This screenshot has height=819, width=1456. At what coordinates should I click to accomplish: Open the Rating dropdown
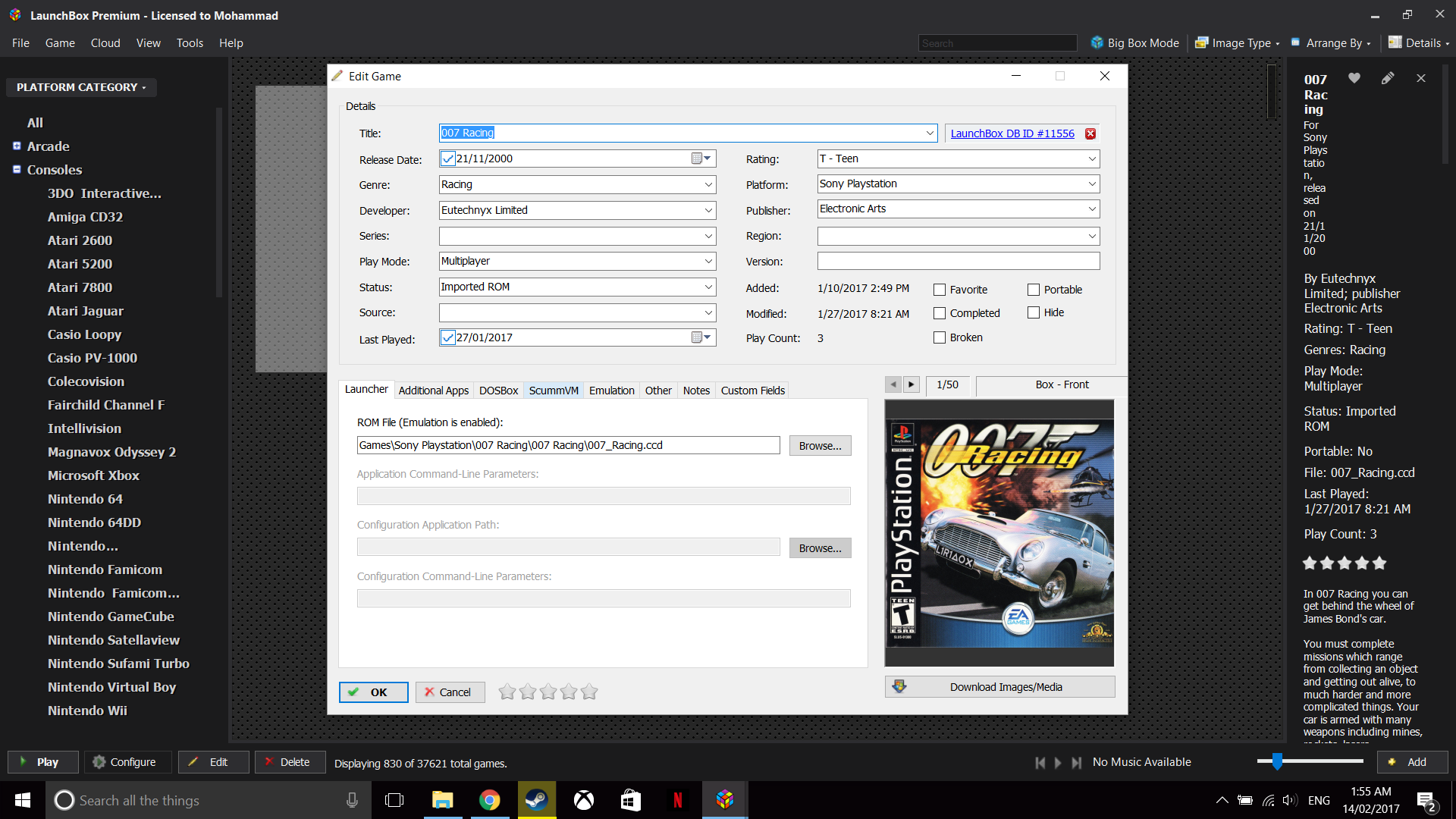point(1092,158)
